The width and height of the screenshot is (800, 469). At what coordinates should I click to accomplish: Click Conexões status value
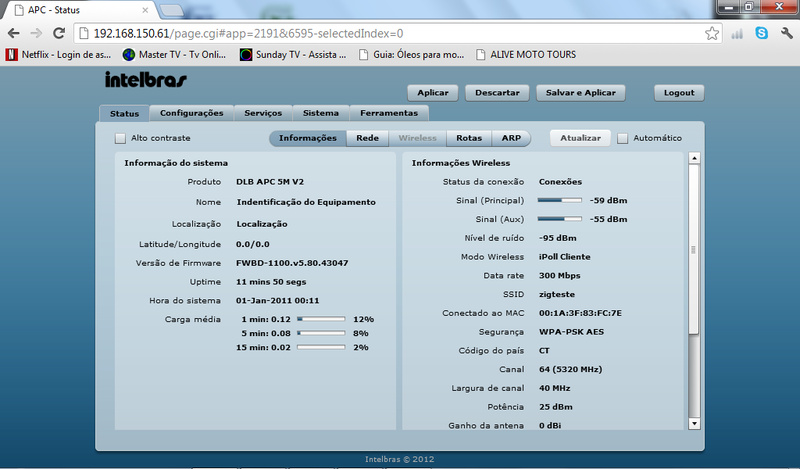pos(560,182)
